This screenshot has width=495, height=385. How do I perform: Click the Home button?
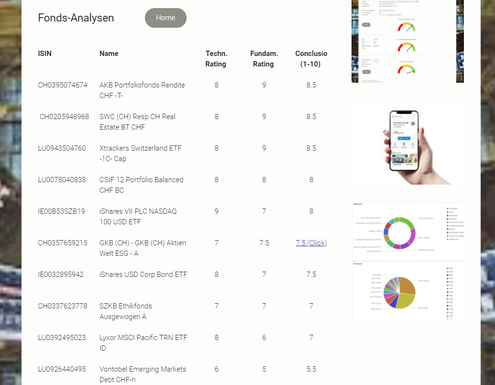pyautogui.click(x=165, y=18)
